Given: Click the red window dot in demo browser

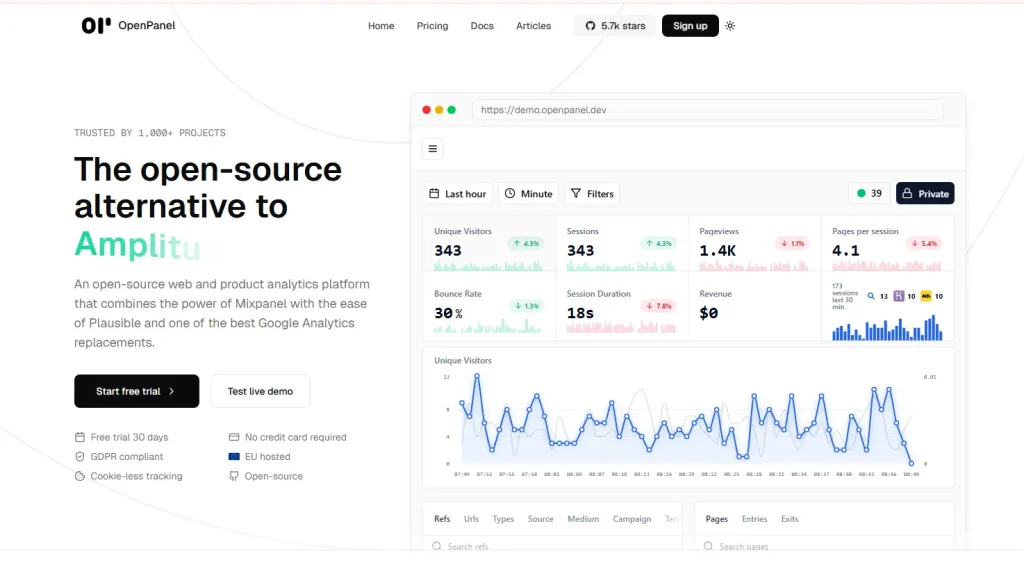Looking at the screenshot, I should click(x=426, y=110).
